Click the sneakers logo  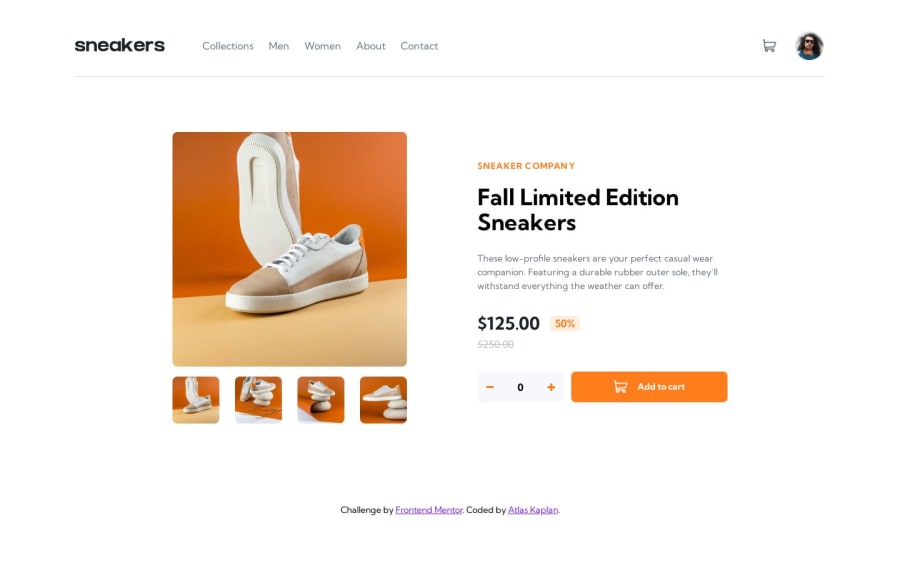coord(120,45)
